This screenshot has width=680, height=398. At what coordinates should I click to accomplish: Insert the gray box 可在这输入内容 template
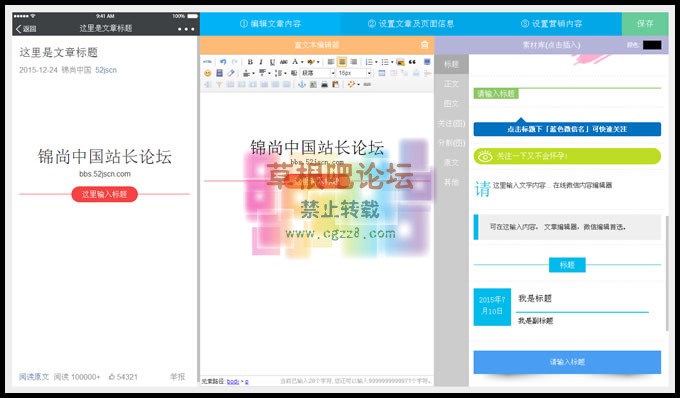[567, 227]
